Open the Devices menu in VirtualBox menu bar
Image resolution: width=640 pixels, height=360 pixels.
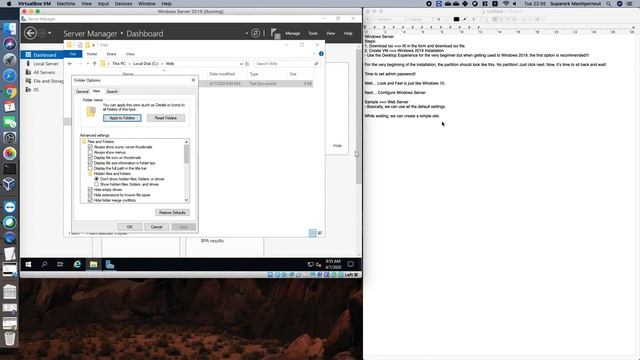click(x=123, y=4)
